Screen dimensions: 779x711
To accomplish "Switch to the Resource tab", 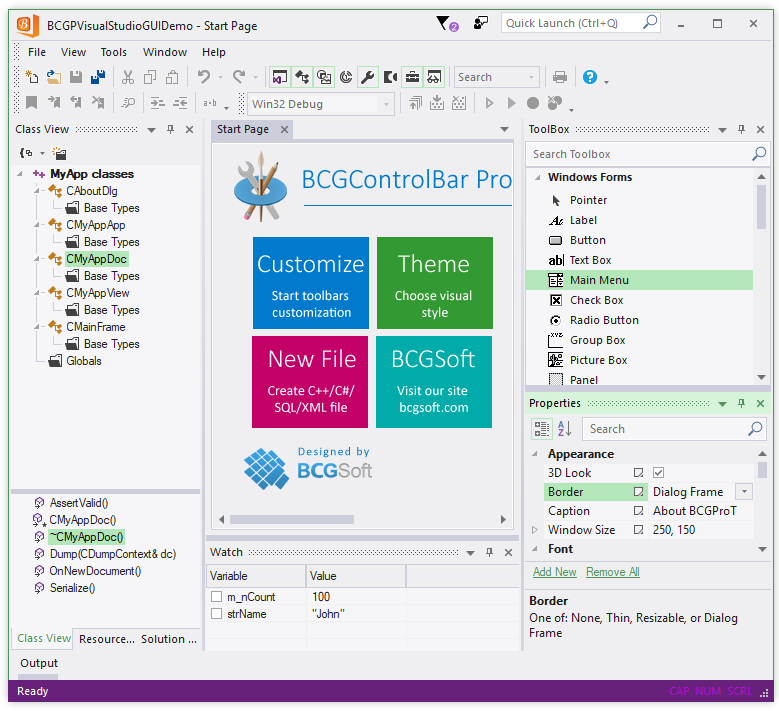I will click(107, 639).
